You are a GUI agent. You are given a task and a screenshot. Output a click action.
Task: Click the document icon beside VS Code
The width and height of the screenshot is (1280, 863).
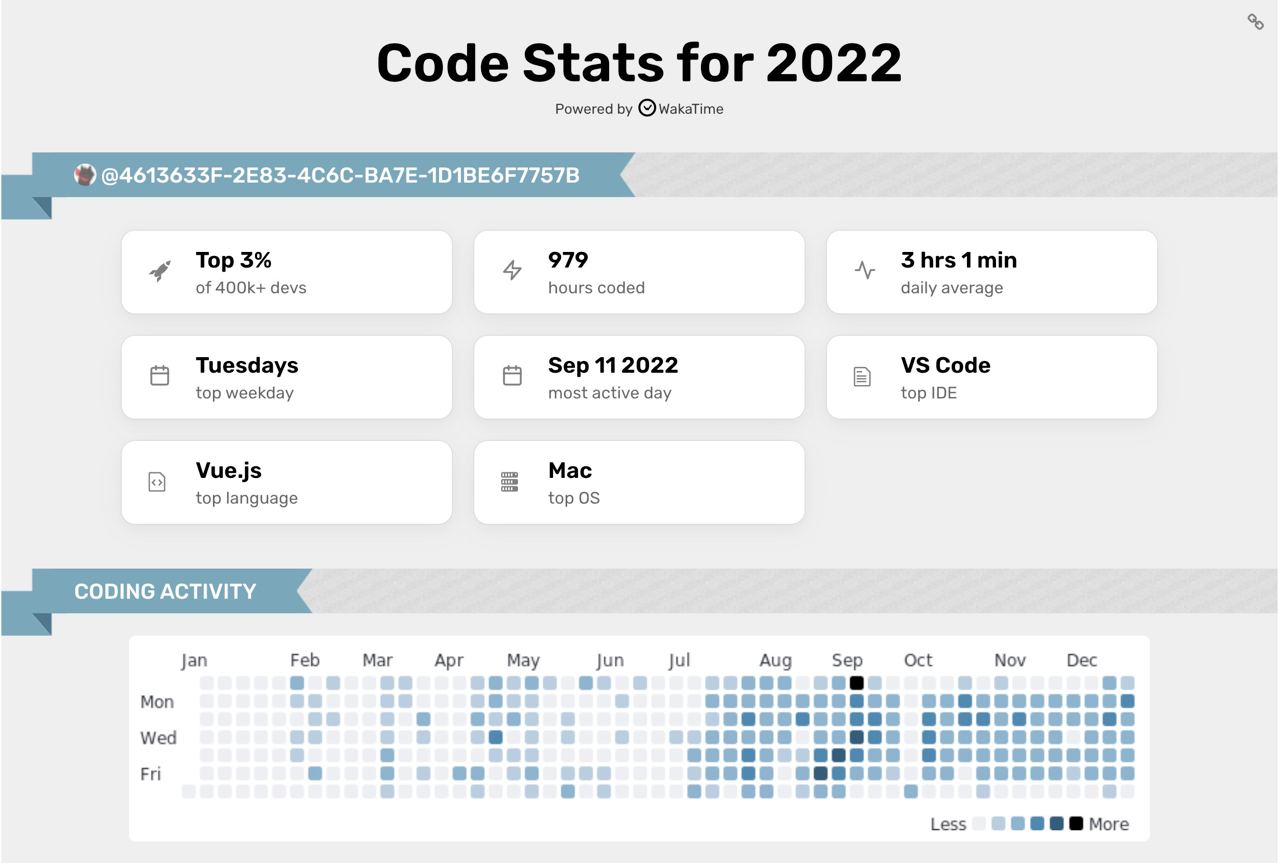(862, 377)
